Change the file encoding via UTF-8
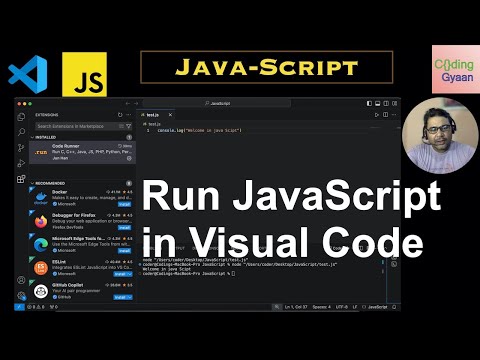Image resolution: width=480 pixels, height=360 pixels. (342, 307)
